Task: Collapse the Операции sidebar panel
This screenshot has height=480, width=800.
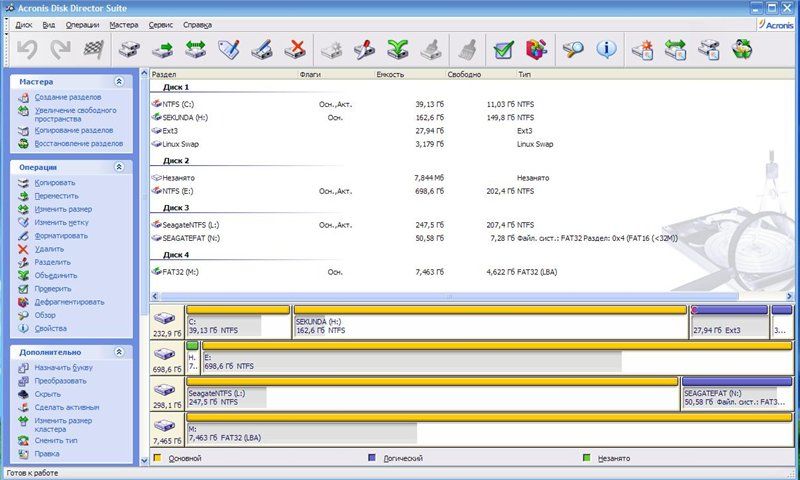Action: click(x=119, y=167)
